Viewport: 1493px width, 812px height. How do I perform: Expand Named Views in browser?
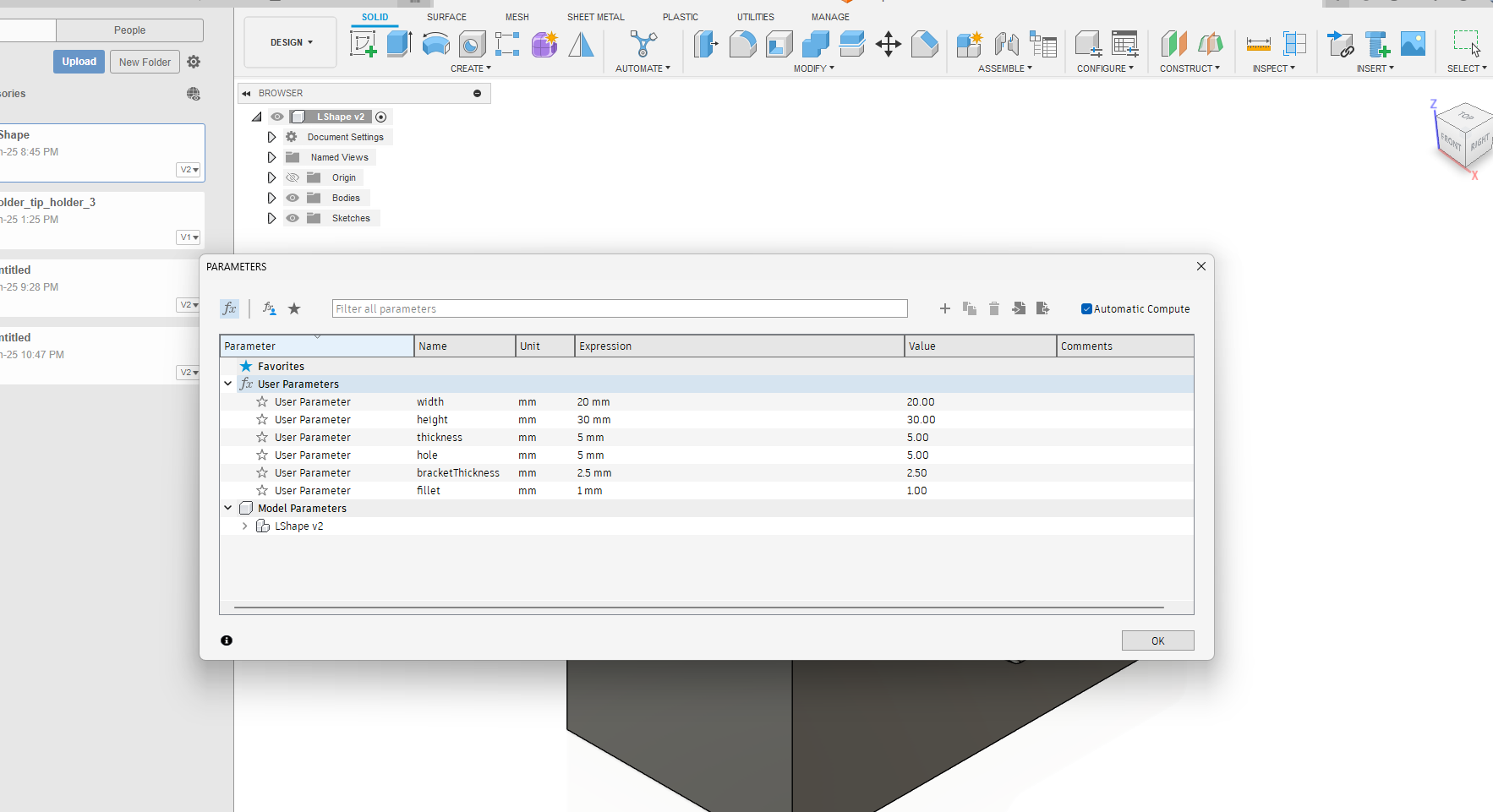271,157
